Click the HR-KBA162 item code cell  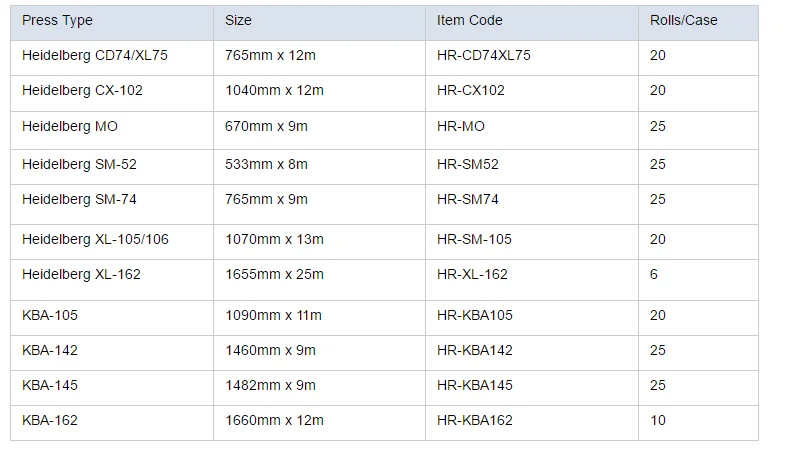(x=475, y=420)
